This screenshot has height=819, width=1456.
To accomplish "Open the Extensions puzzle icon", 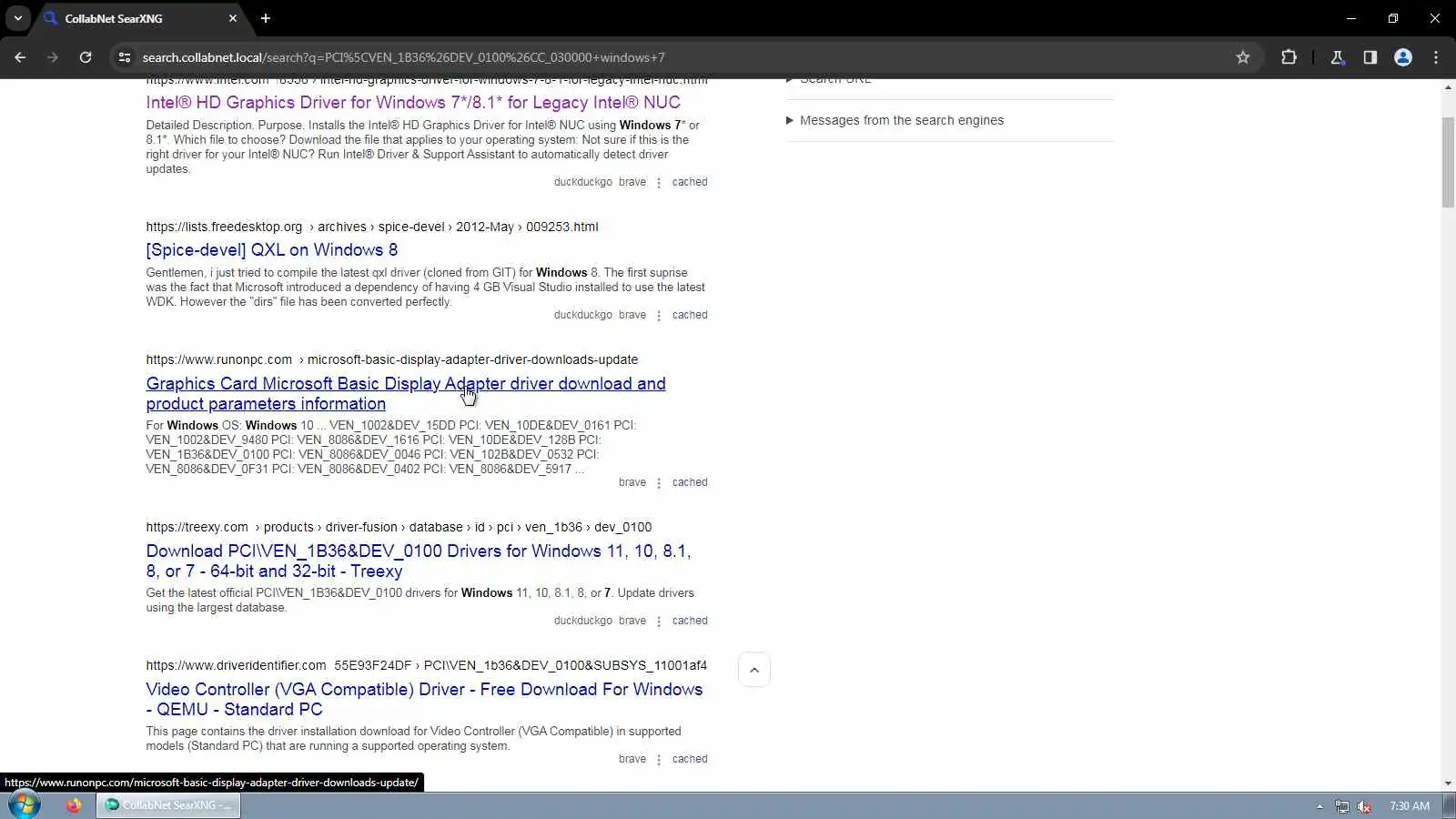I will pyautogui.click(x=1289, y=57).
